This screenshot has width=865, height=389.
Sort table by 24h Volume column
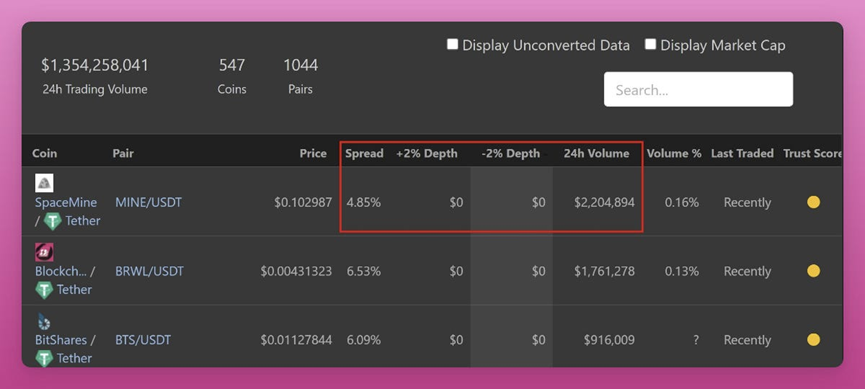pos(596,153)
